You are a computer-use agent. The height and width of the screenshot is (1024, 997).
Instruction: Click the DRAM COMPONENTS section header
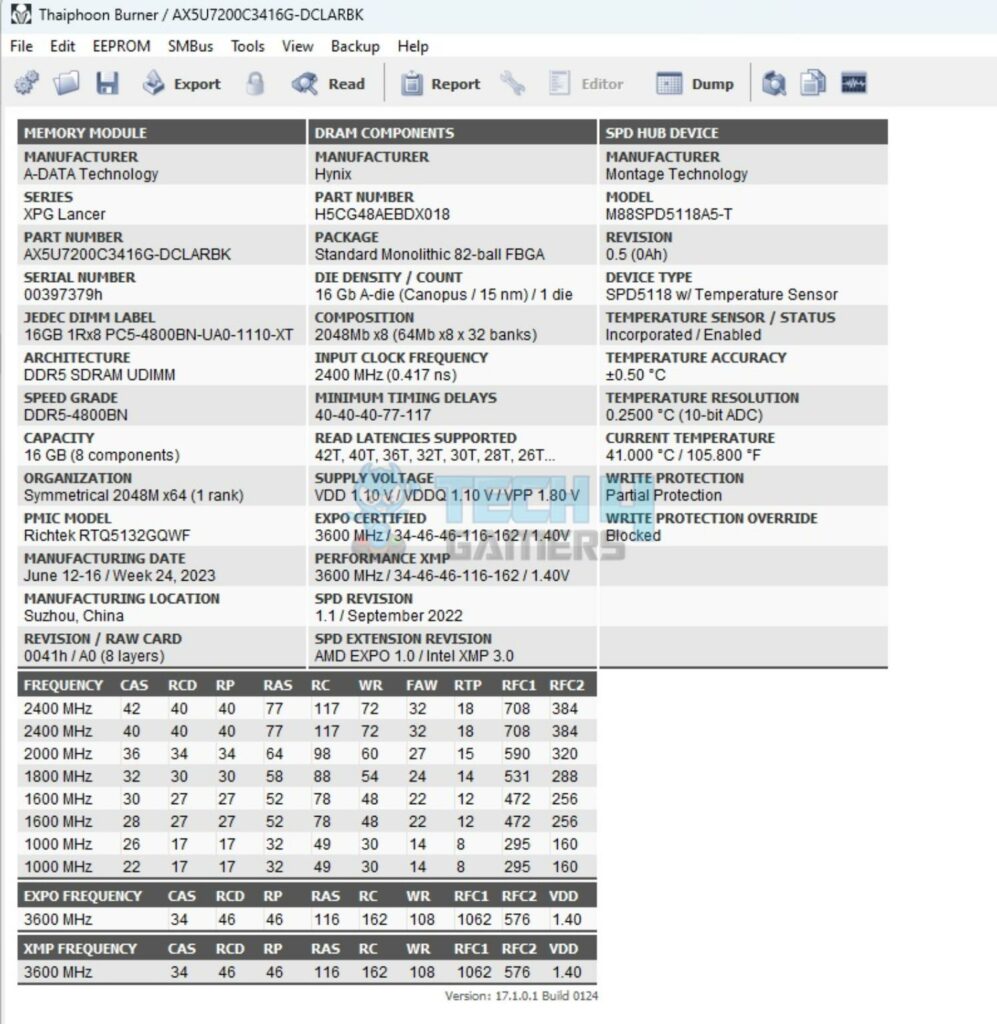point(452,133)
